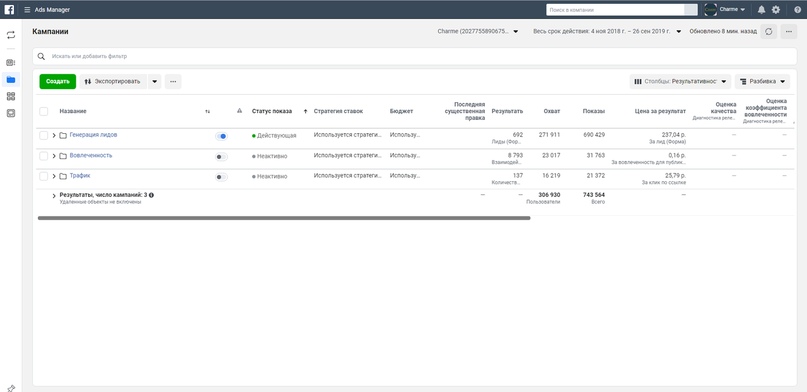
Task: Click the sidebar swap arrows icon
Action: click(x=11, y=35)
